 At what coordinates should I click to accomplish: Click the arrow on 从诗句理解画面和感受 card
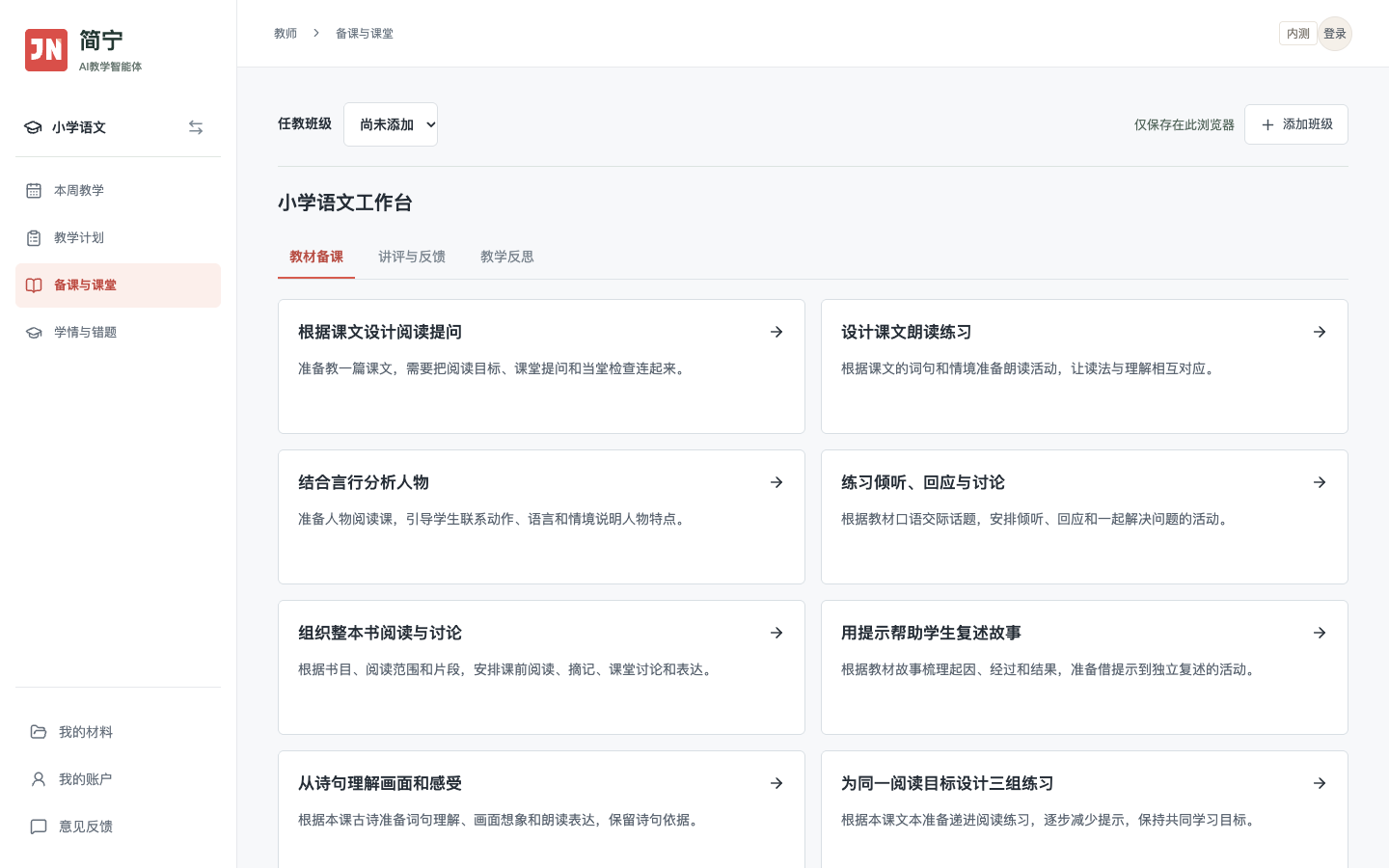coord(776,783)
